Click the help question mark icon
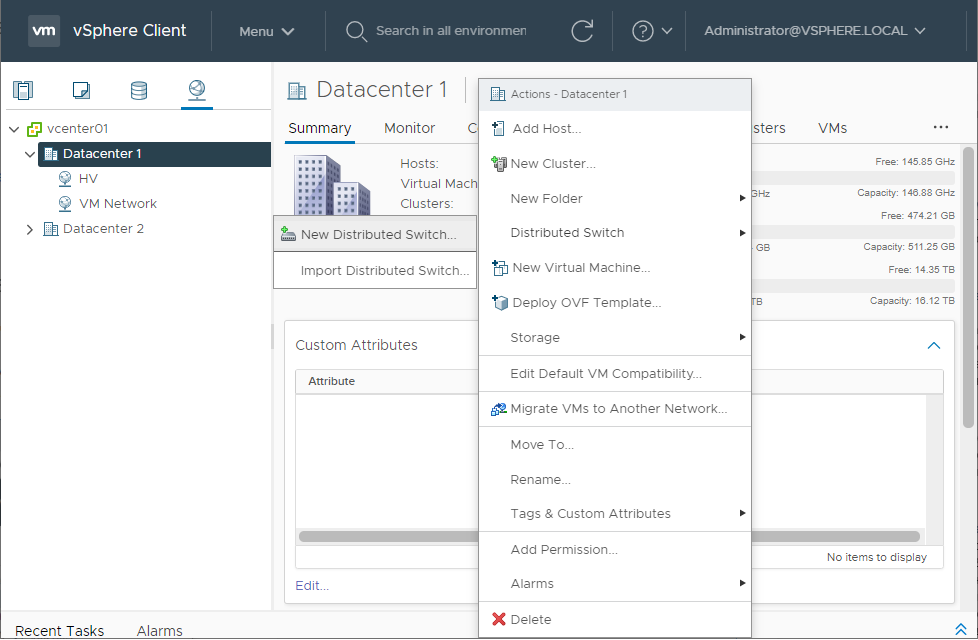Screen dimensions: 978x640 tap(642, 31)
